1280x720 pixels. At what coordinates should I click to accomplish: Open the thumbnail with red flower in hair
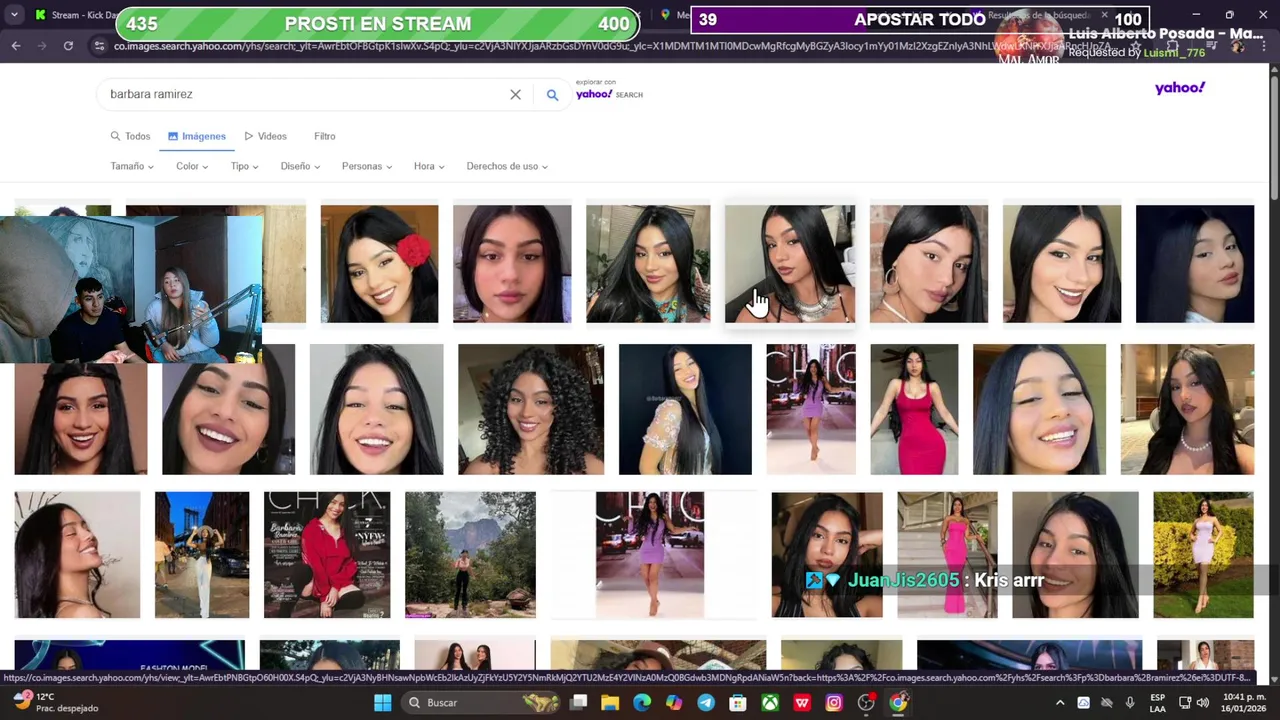379,264
